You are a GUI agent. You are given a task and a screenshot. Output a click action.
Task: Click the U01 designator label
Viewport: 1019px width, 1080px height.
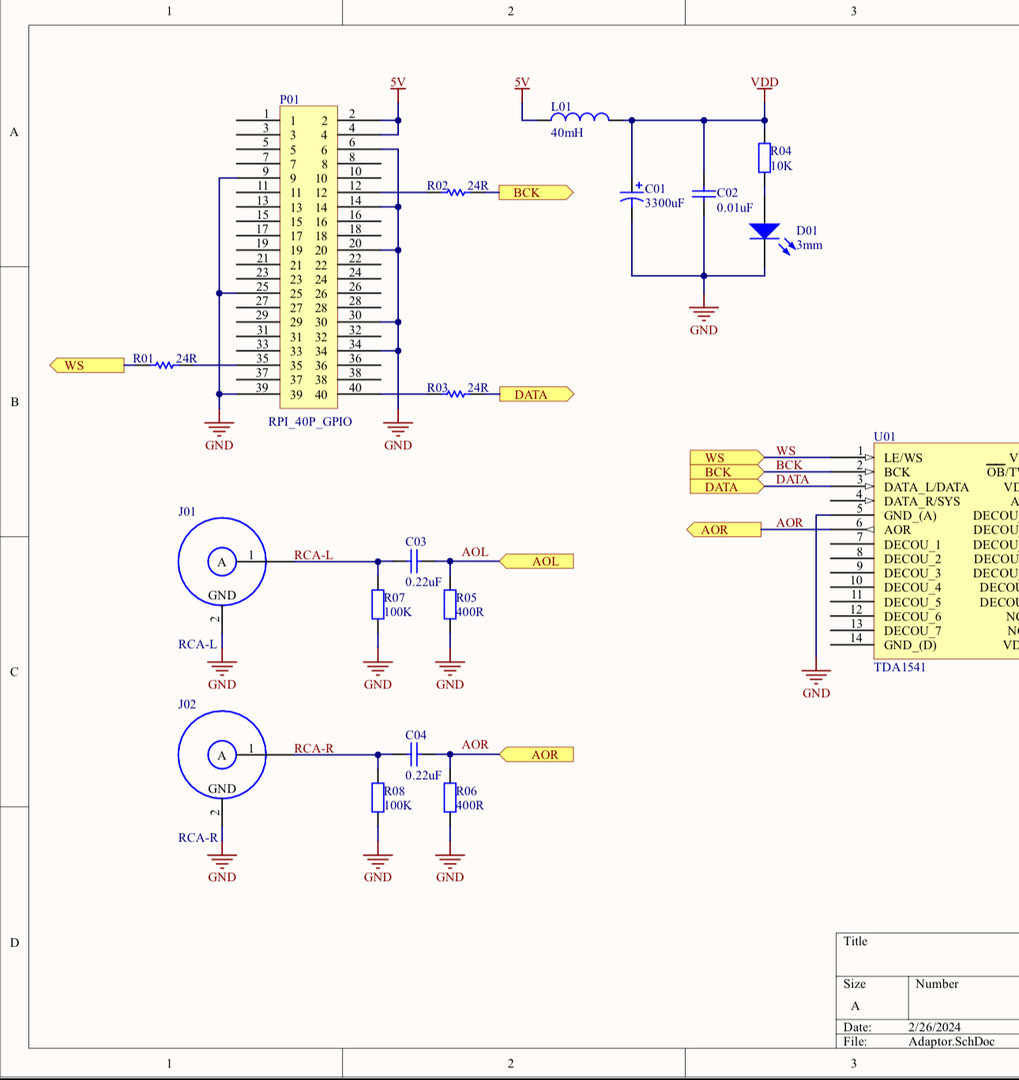(x=884, y=437)
